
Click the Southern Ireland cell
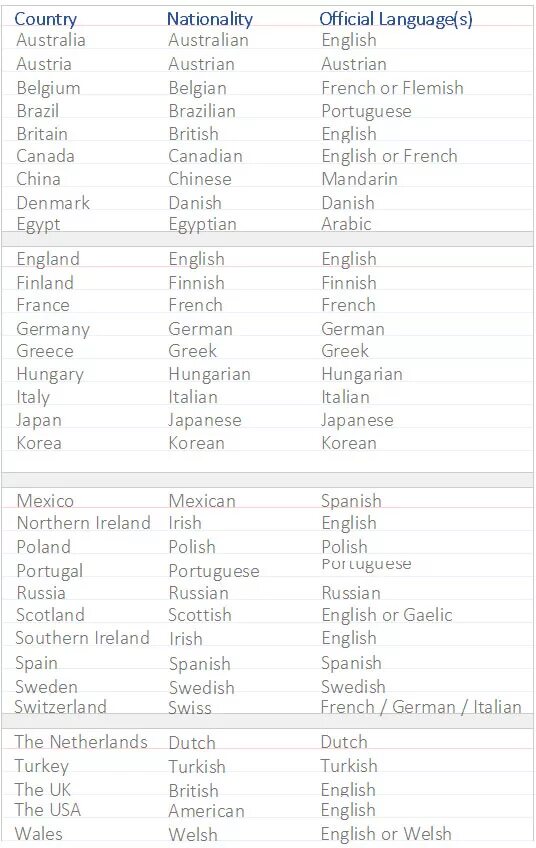[x=82, y=638]
